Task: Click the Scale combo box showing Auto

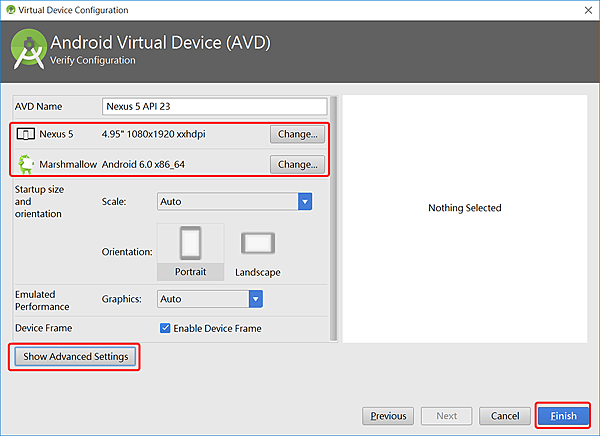Action: tap(235, 201)
